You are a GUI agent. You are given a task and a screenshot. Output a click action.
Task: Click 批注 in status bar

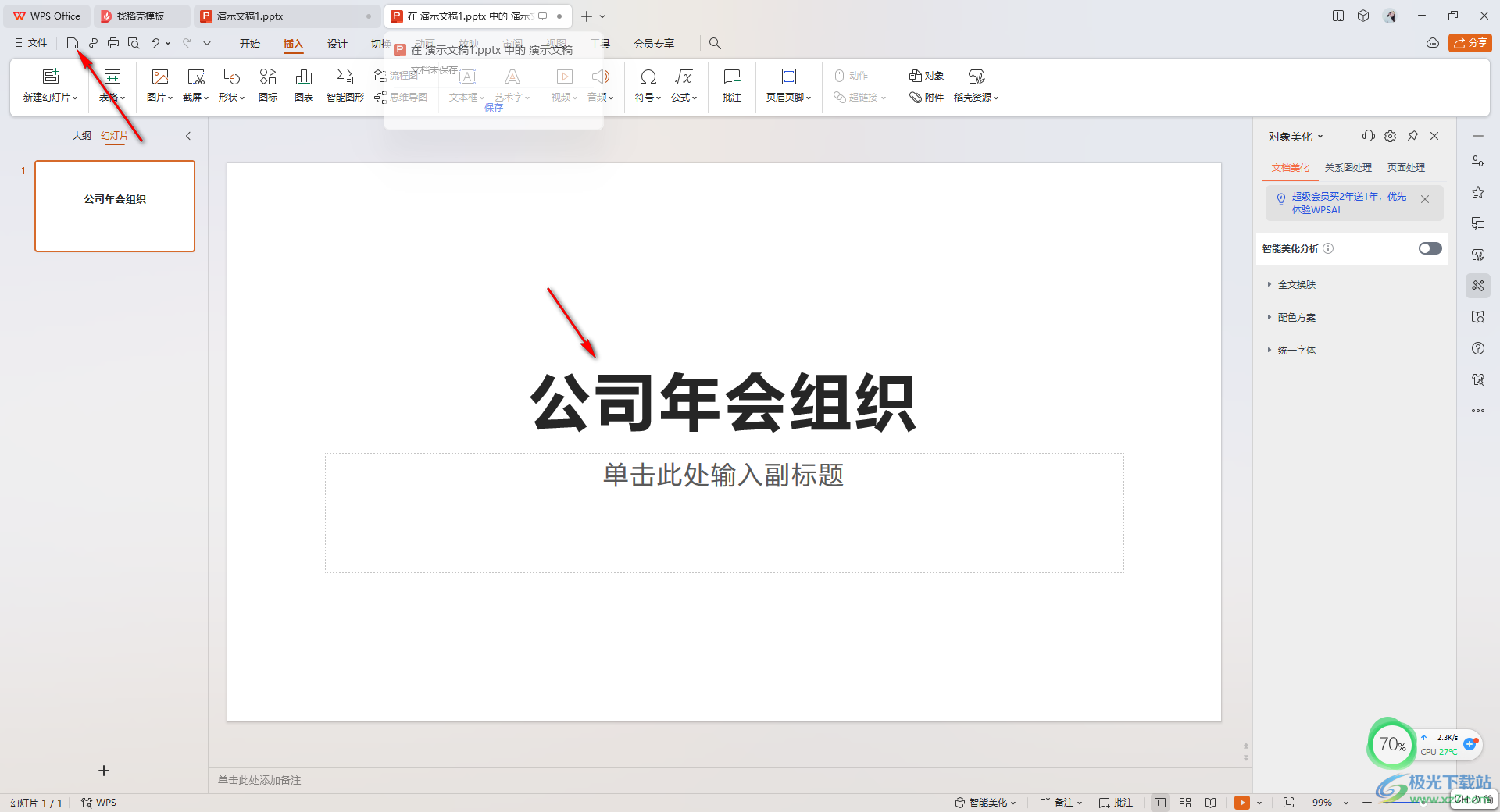[1116, 803]
